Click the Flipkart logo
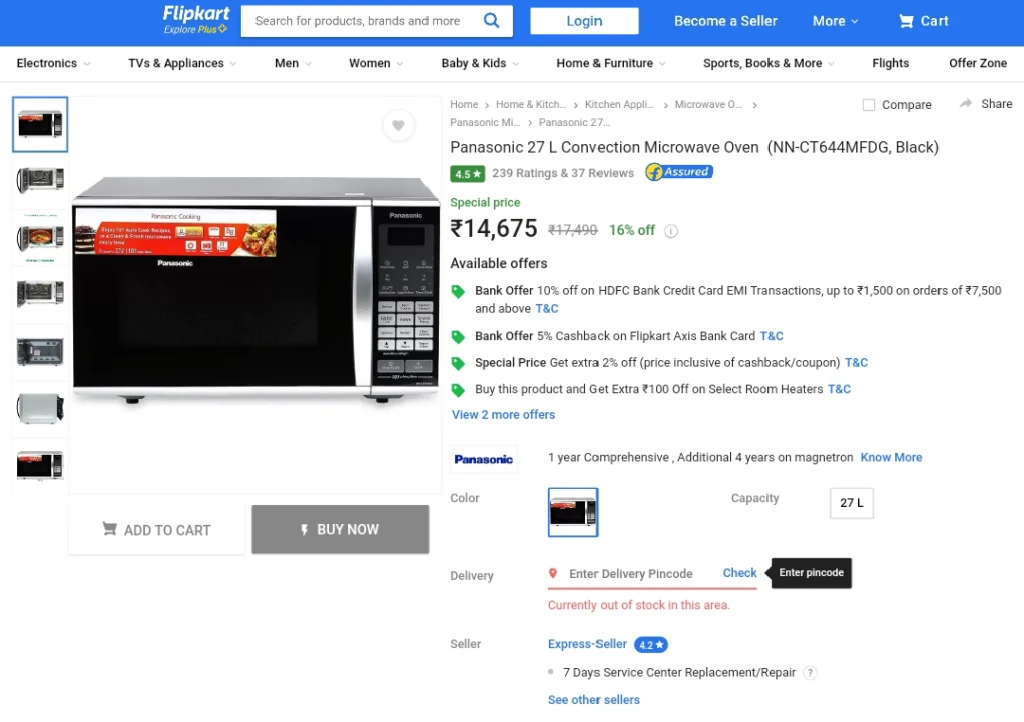 tap(196, 14)
